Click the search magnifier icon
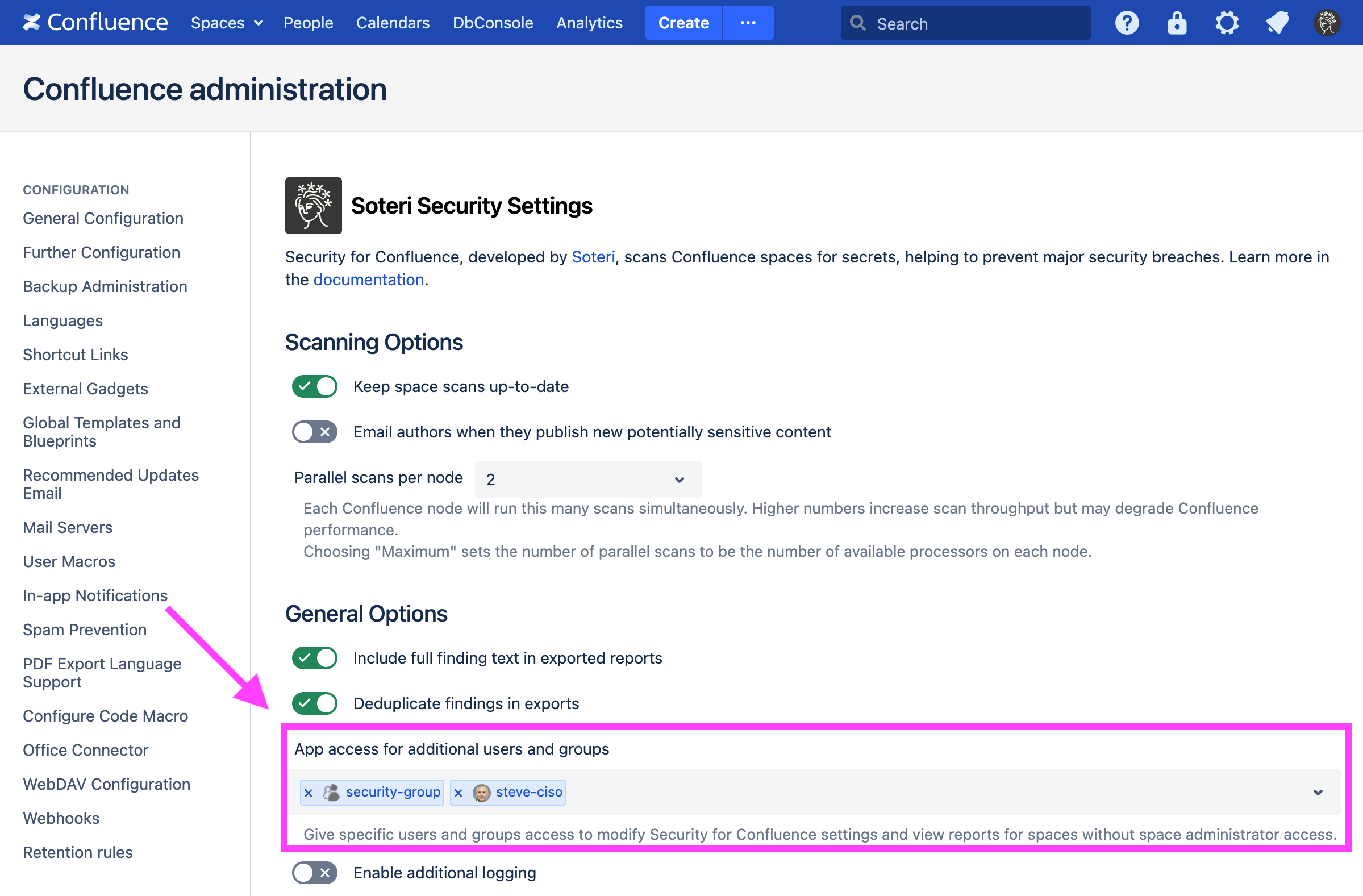Screen dimensions: 1363x896 click(x=857, y=23)
